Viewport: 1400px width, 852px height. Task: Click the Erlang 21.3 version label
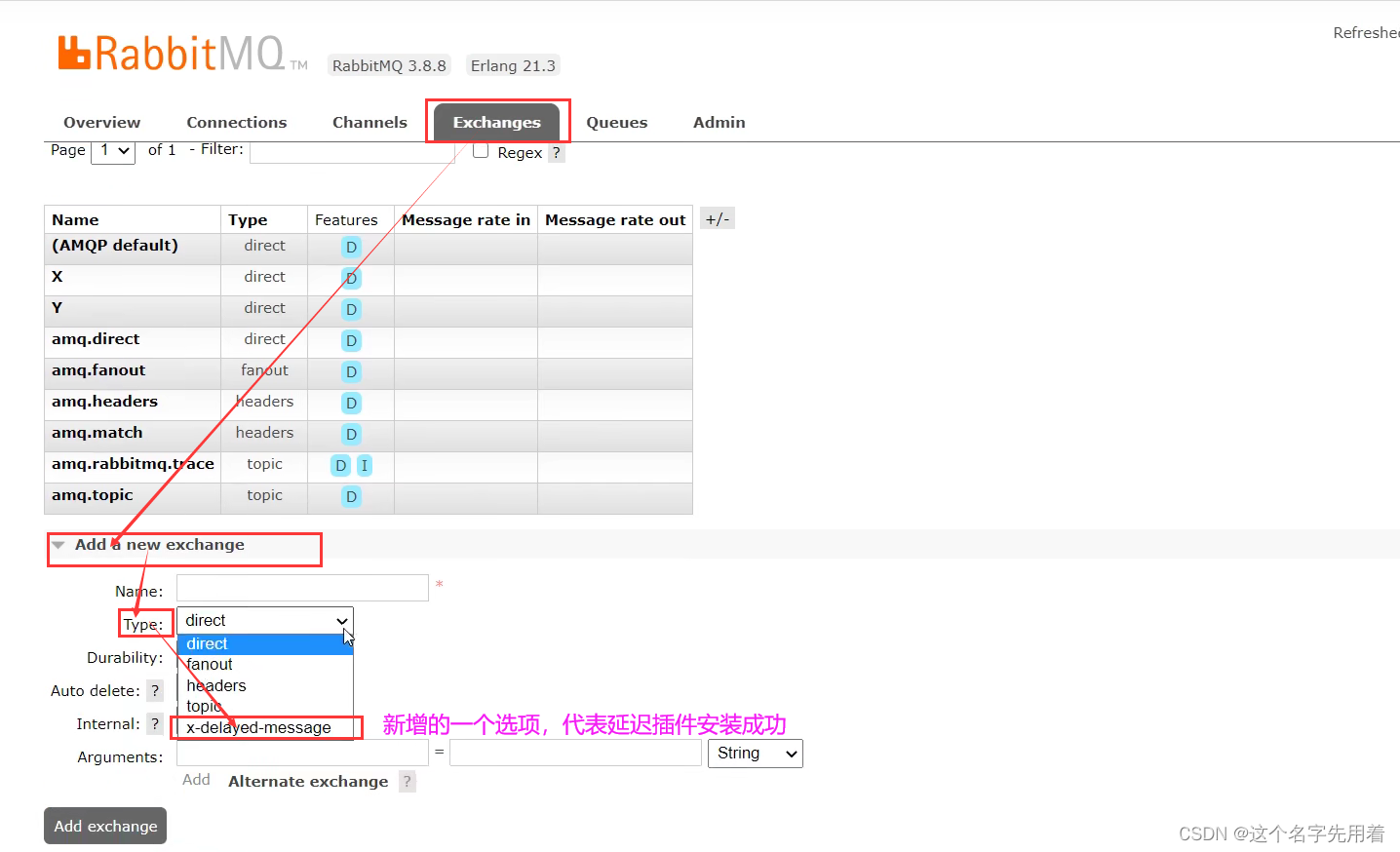point(513,66)
